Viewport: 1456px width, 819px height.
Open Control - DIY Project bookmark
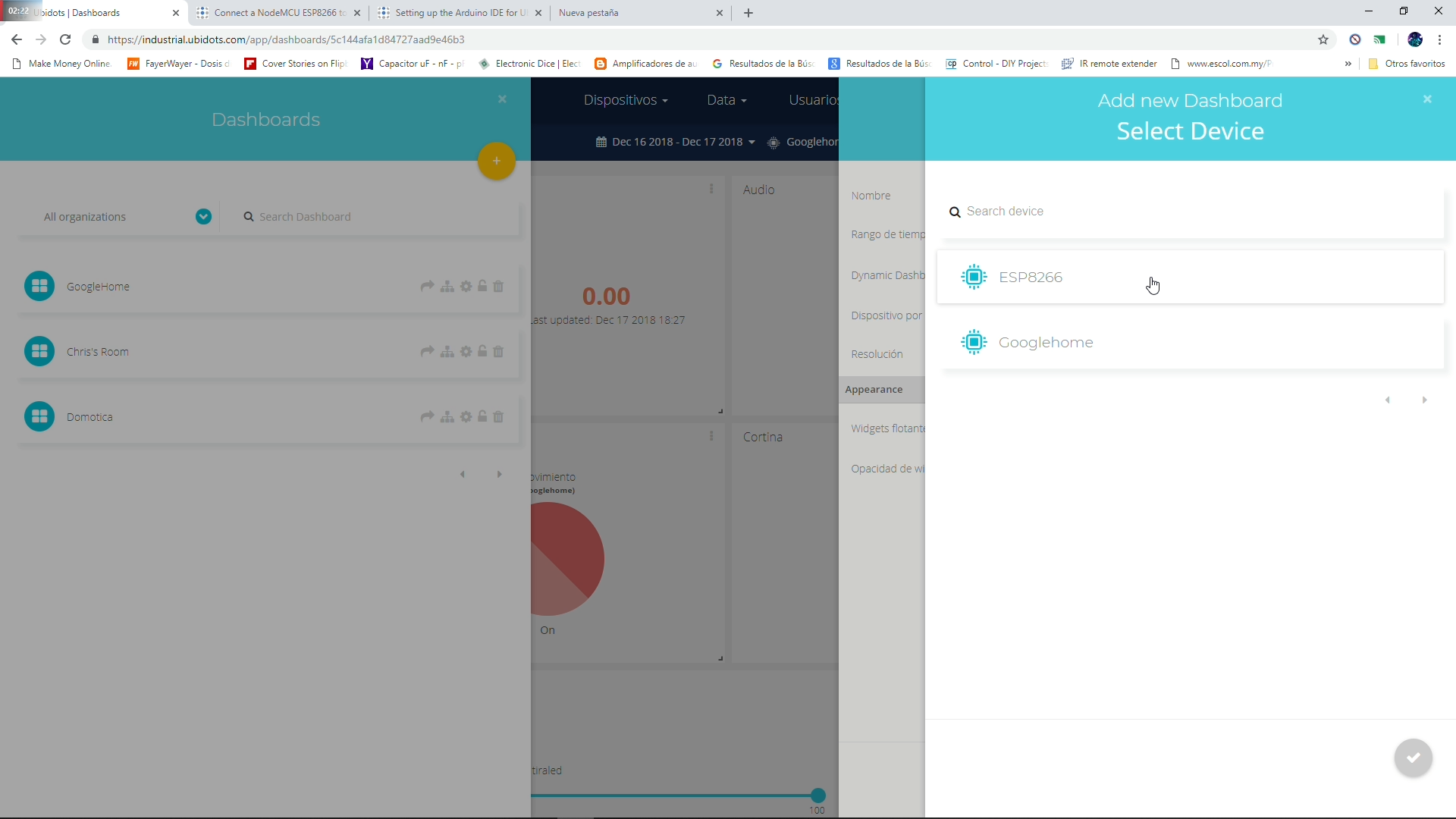[x=996, y=64]
